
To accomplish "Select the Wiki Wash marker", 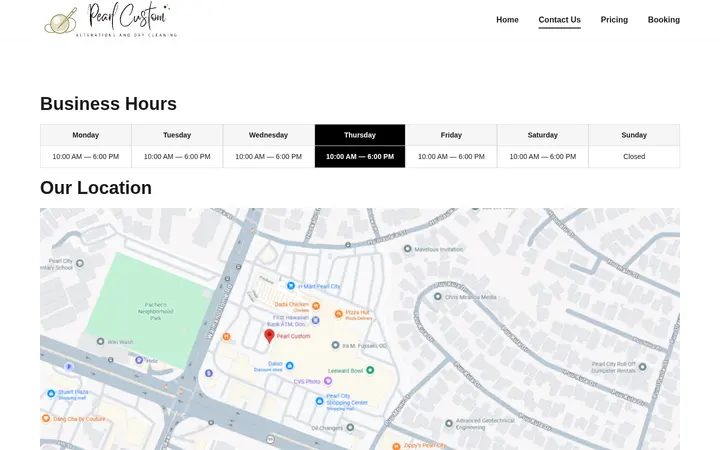I will coord(101,341).
